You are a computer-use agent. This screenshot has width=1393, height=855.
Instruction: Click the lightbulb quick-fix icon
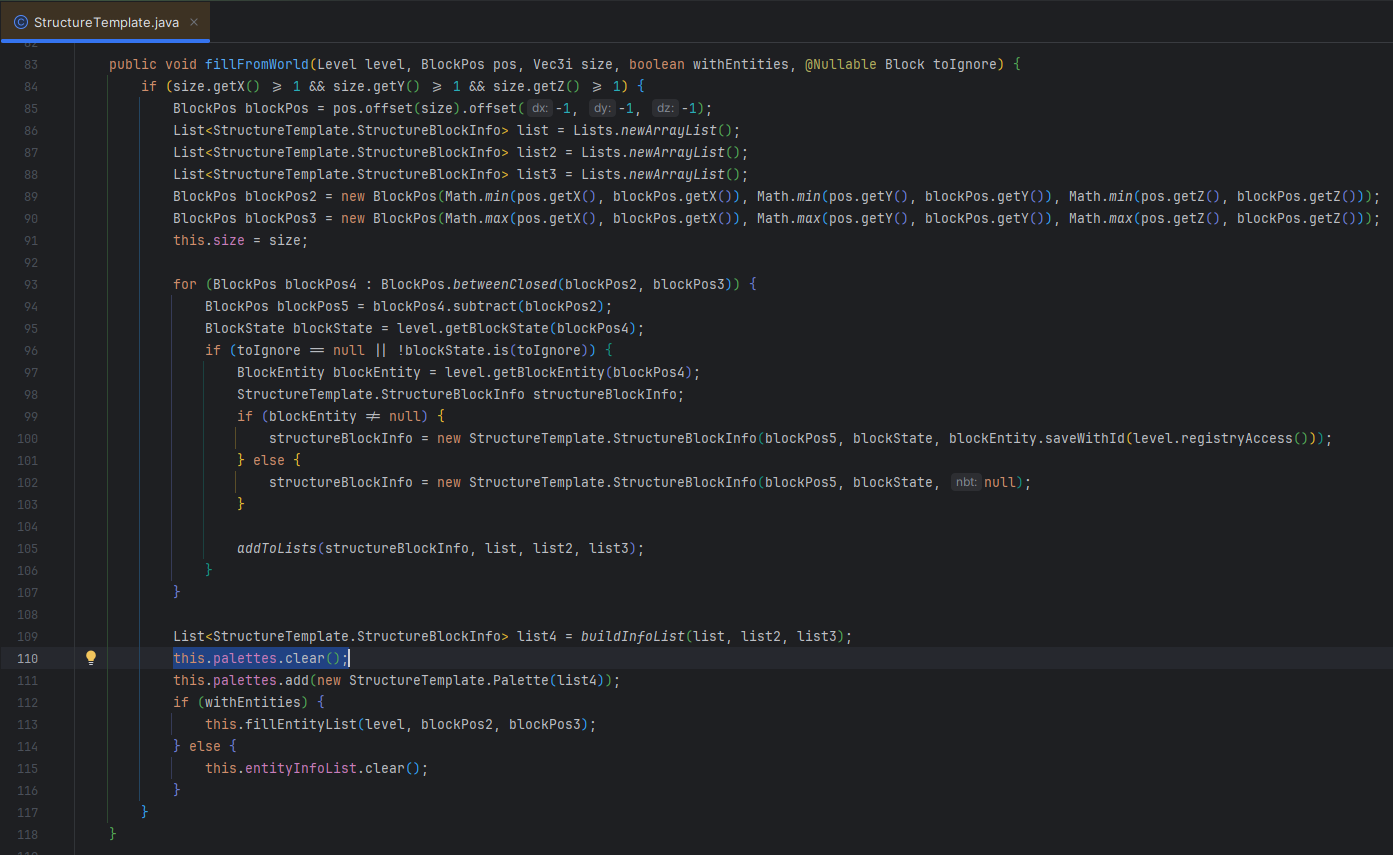pyautogui.click(x=91, y=658)
